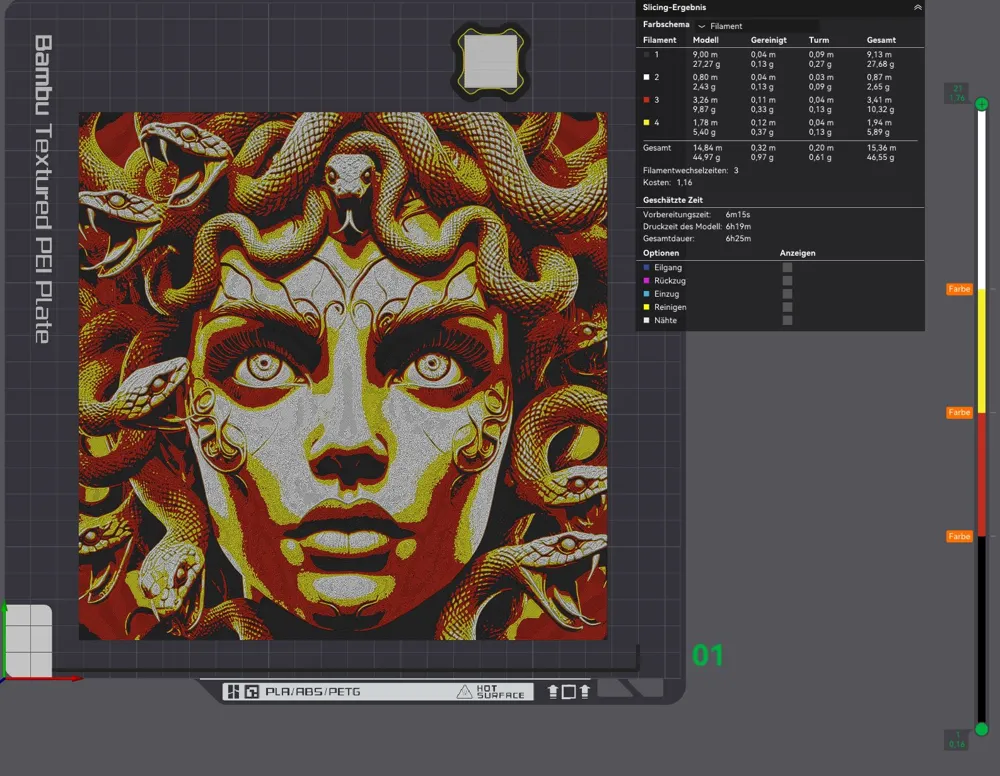Click the Kosten: 1,16 line
The image size is (1000, 776).
[x=667, y=182]
